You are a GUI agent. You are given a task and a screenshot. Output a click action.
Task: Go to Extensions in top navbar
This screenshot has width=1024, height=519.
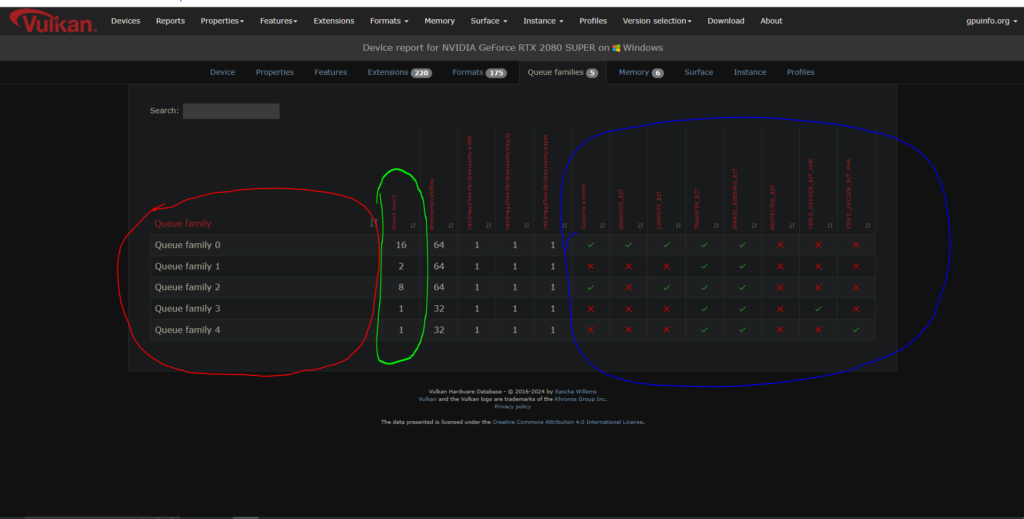pos(334,21)
